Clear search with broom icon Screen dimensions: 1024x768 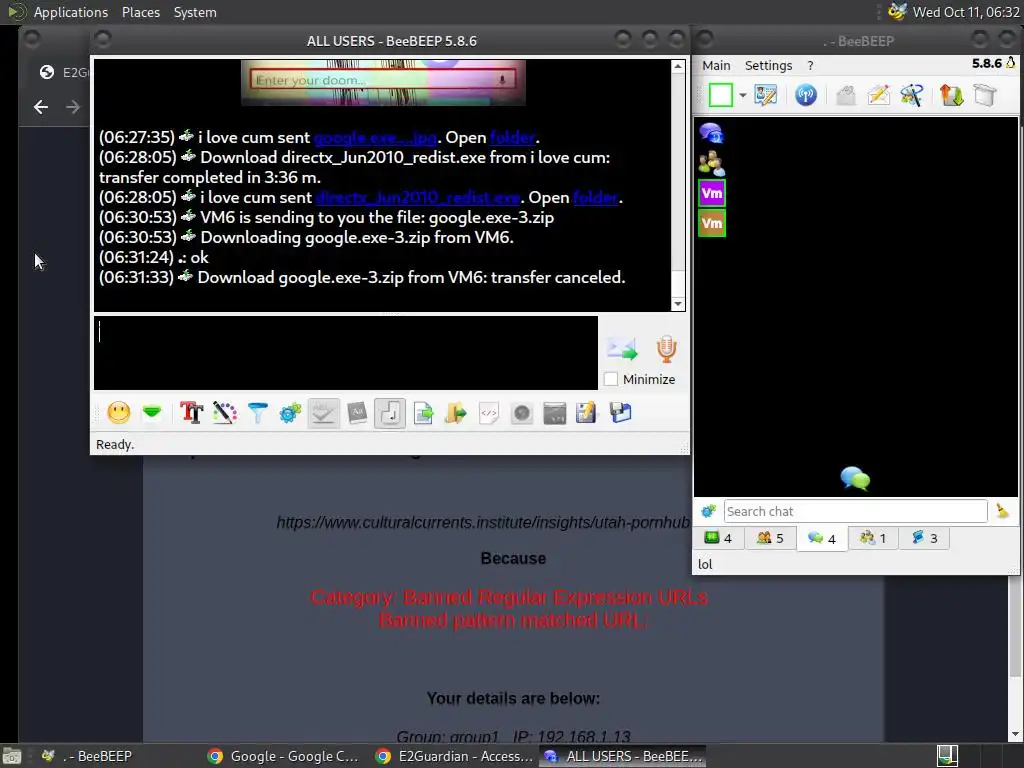[x=1002, y=511]
